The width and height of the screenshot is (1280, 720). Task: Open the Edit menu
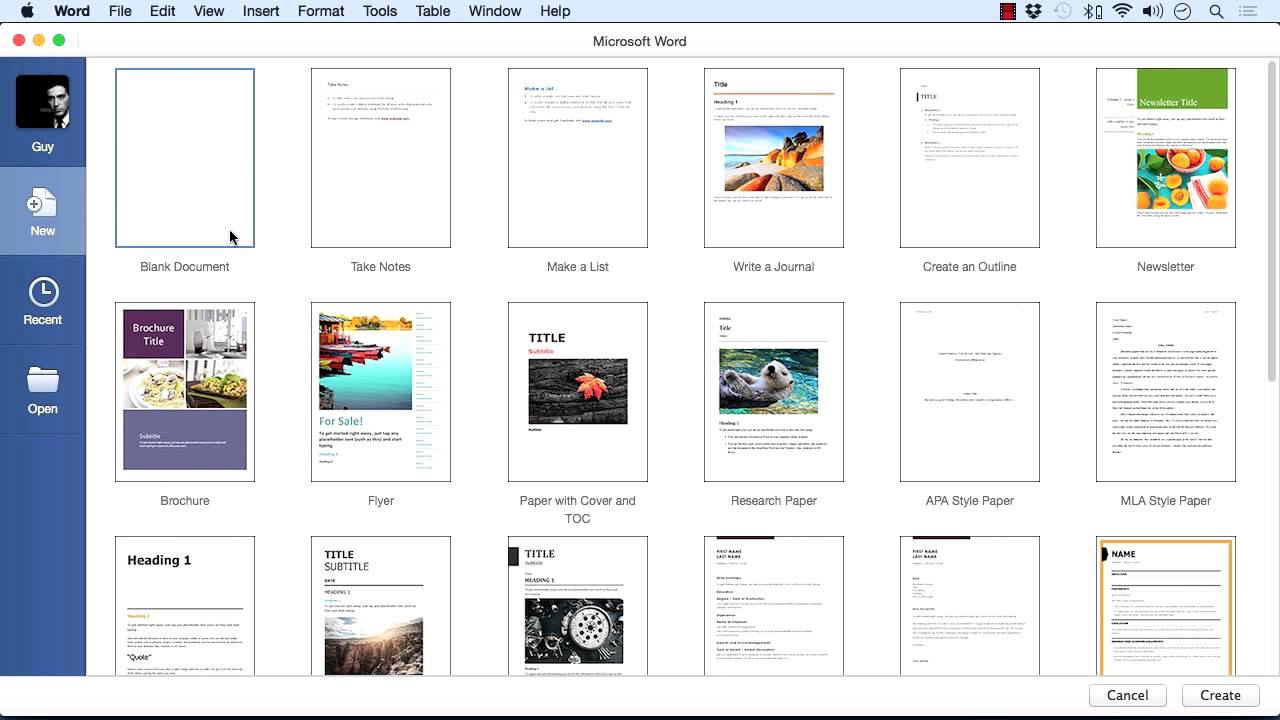click(162, 11)
